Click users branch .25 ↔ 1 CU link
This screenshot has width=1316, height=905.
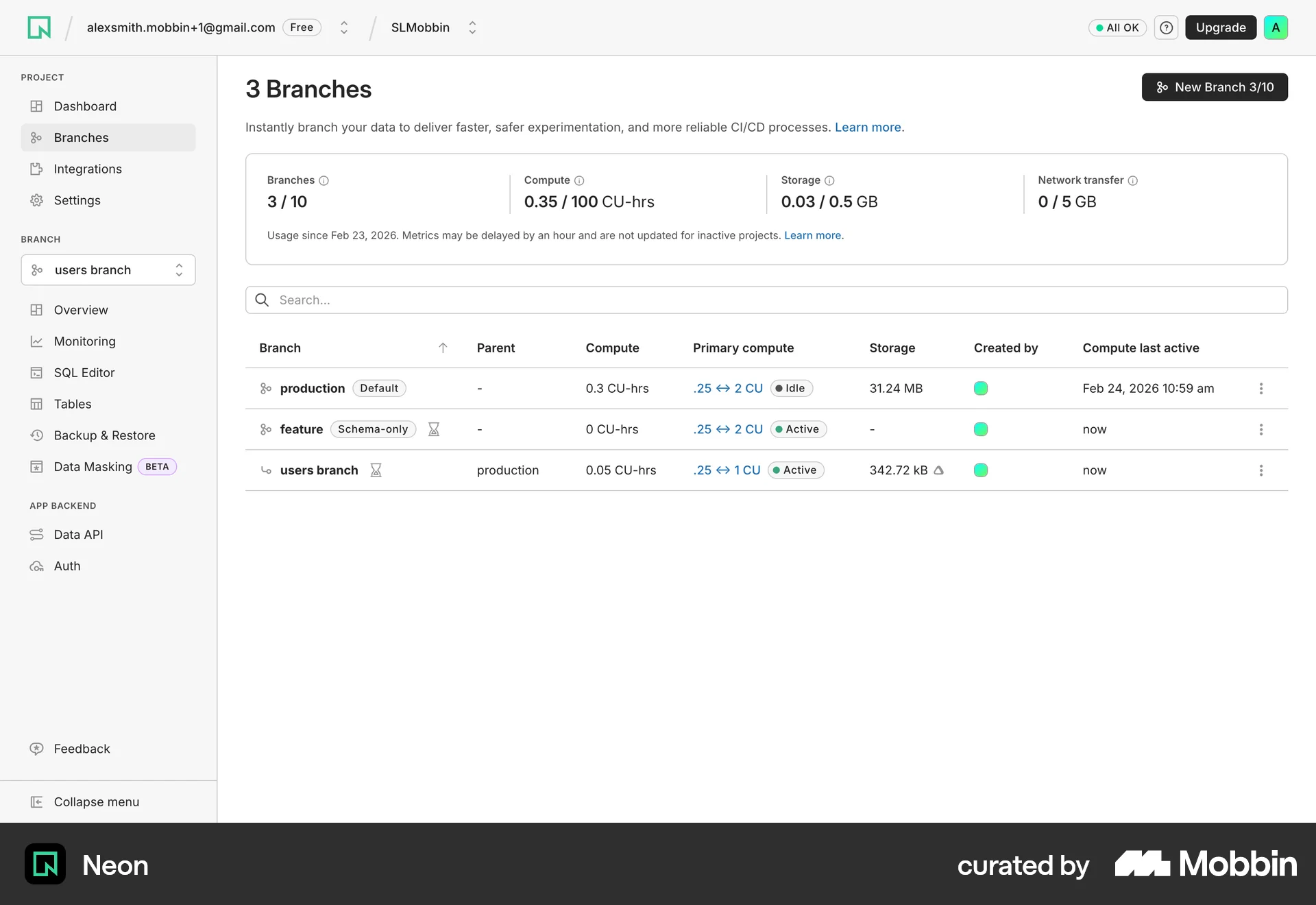tap(727, 470)
